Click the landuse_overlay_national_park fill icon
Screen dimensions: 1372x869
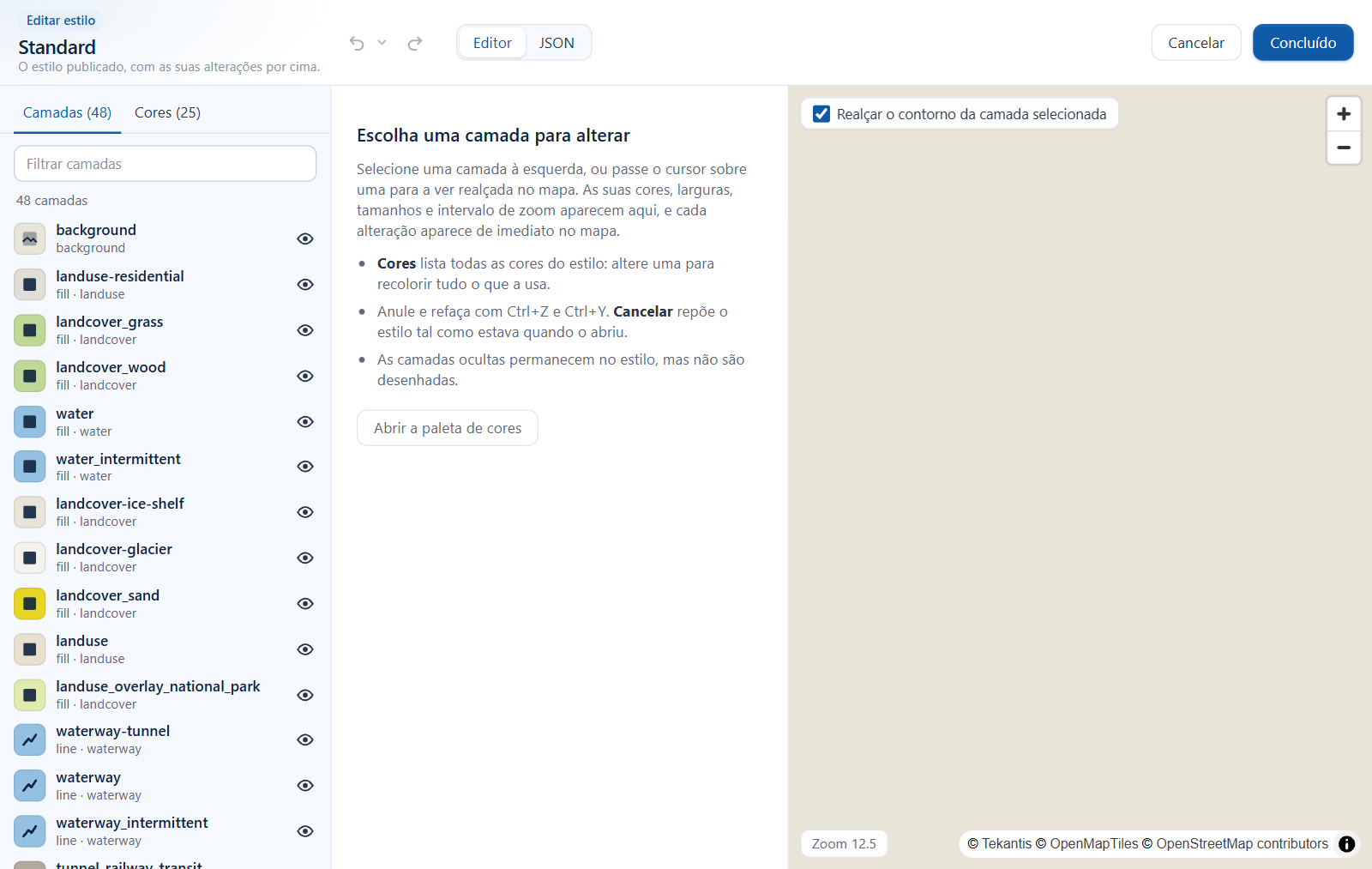30,695
